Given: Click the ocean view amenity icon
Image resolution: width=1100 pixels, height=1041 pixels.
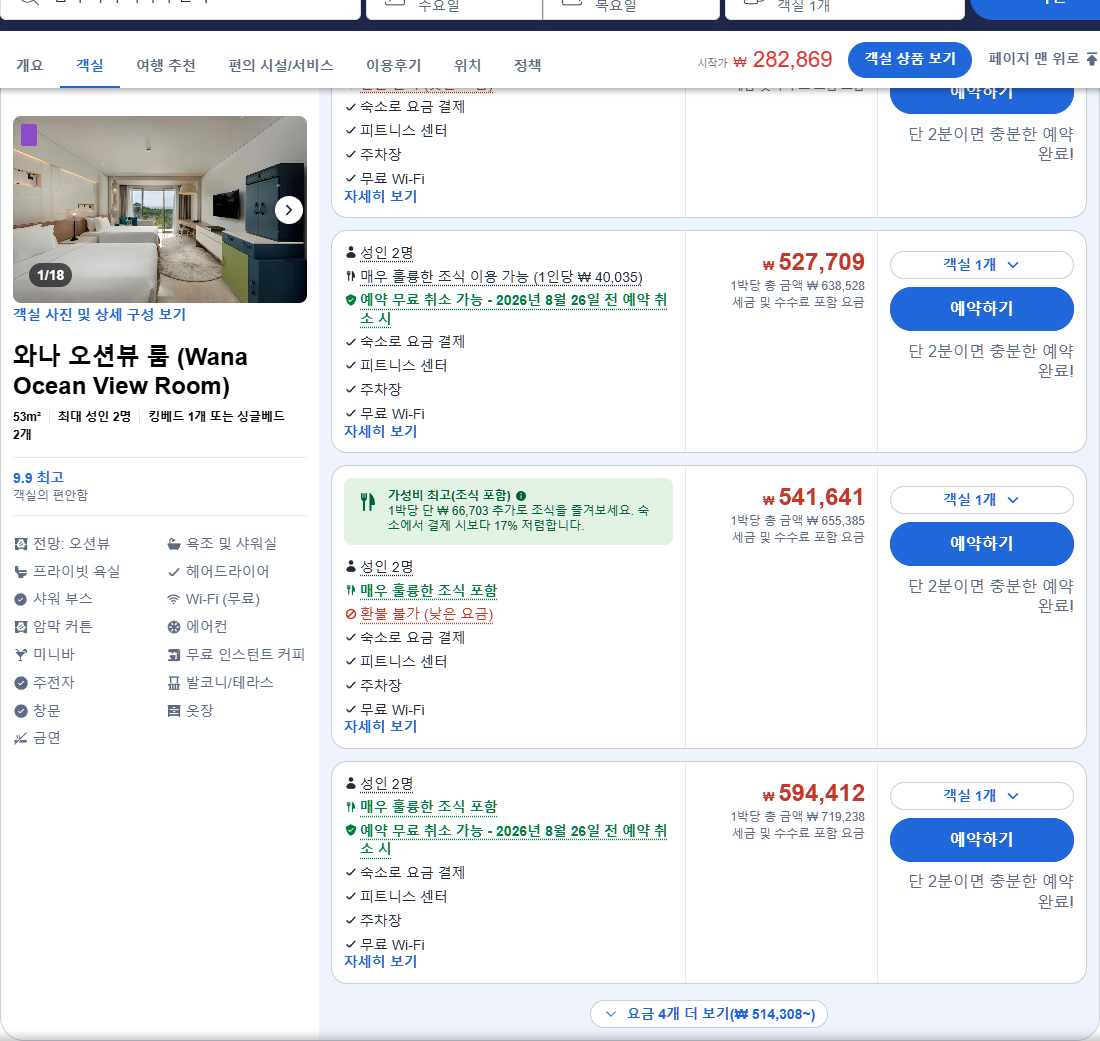Looking at the screenshot, I should (21, 544).
